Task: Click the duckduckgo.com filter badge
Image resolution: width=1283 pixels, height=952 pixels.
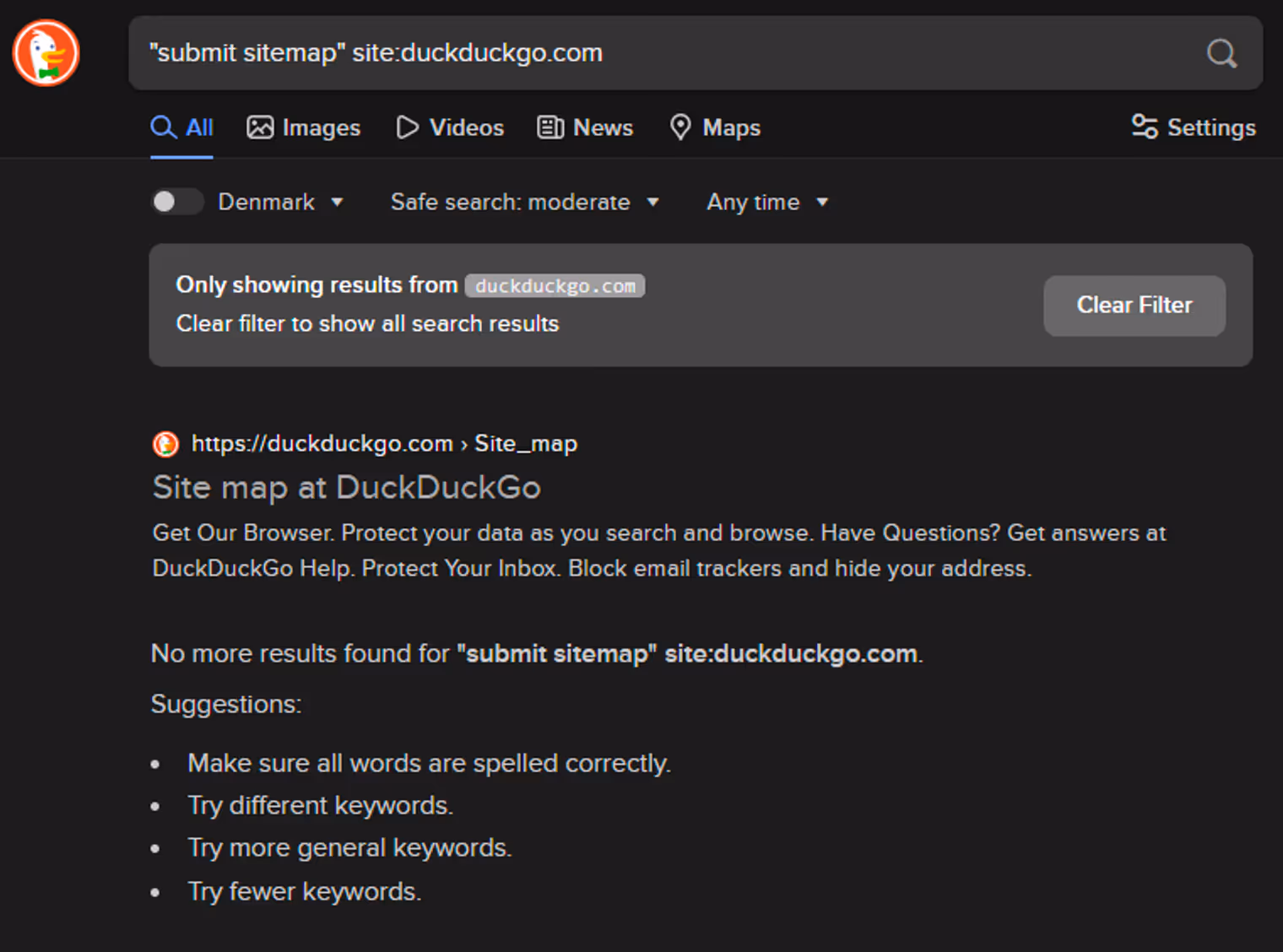Action: click(555, 286)
